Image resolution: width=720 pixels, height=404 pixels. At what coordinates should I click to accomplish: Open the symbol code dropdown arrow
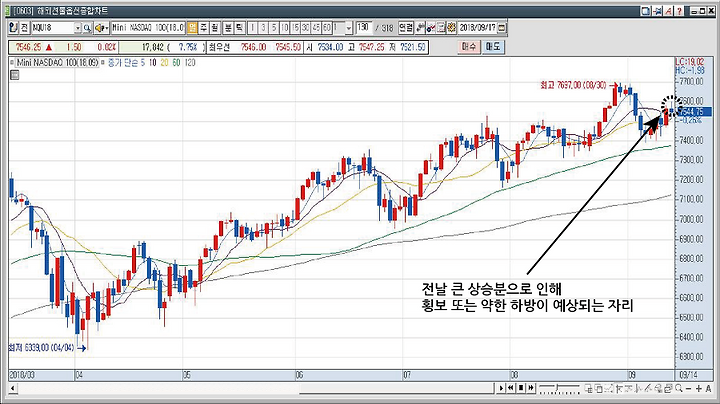(x=78, y=28)
